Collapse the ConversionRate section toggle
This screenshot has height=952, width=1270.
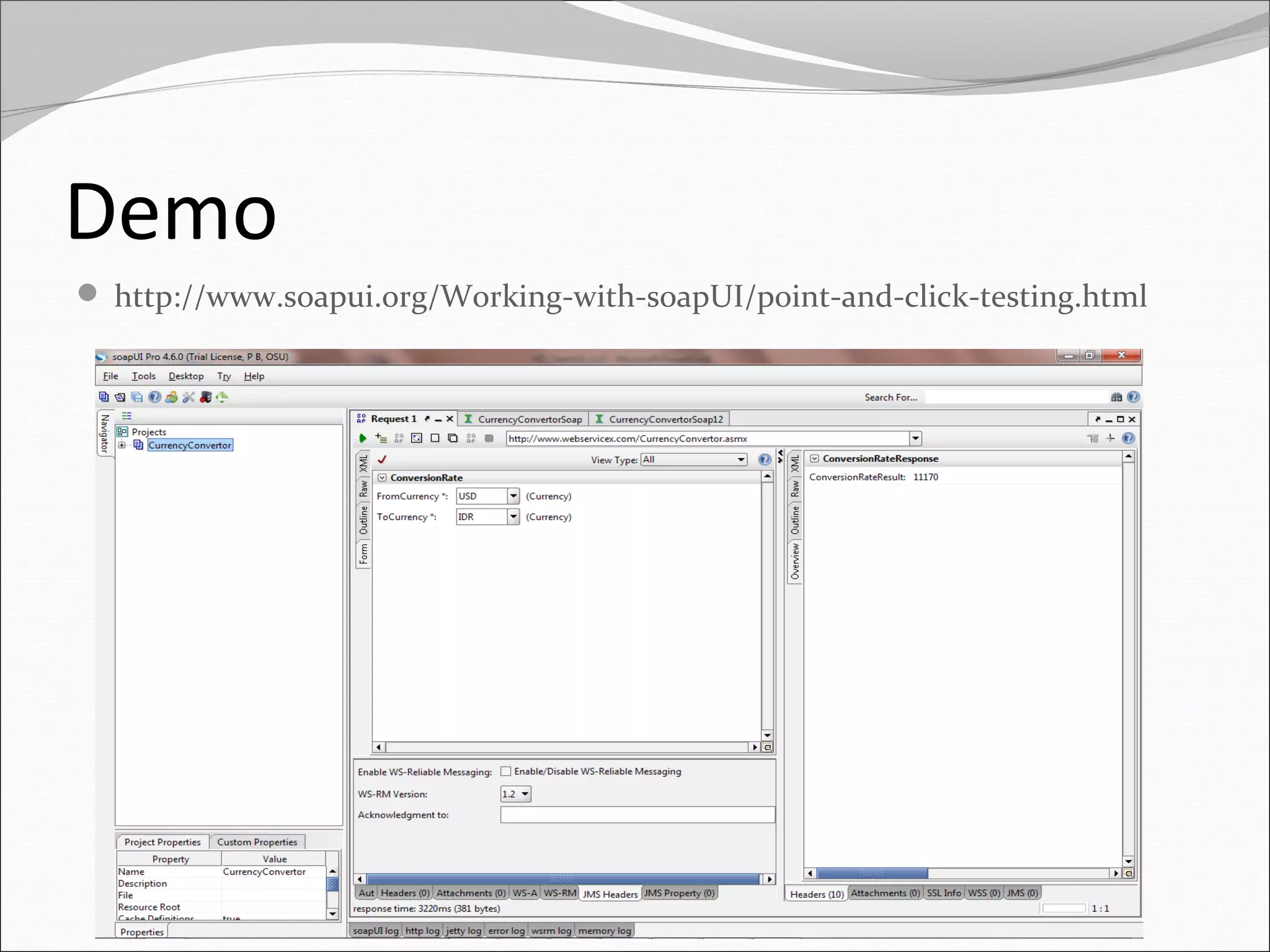click(383, 478)
